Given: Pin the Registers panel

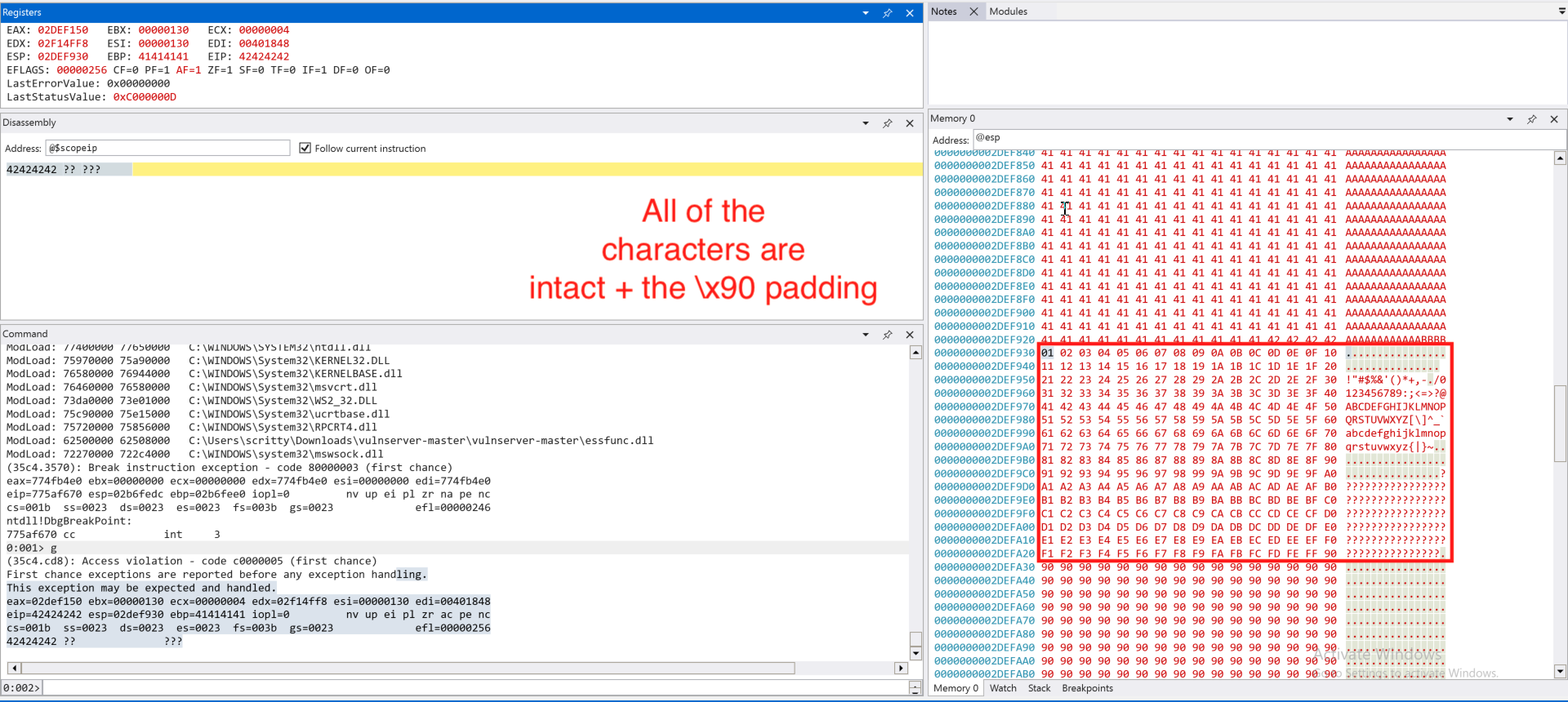Looking at the screenshot, I should coord(888,13).
